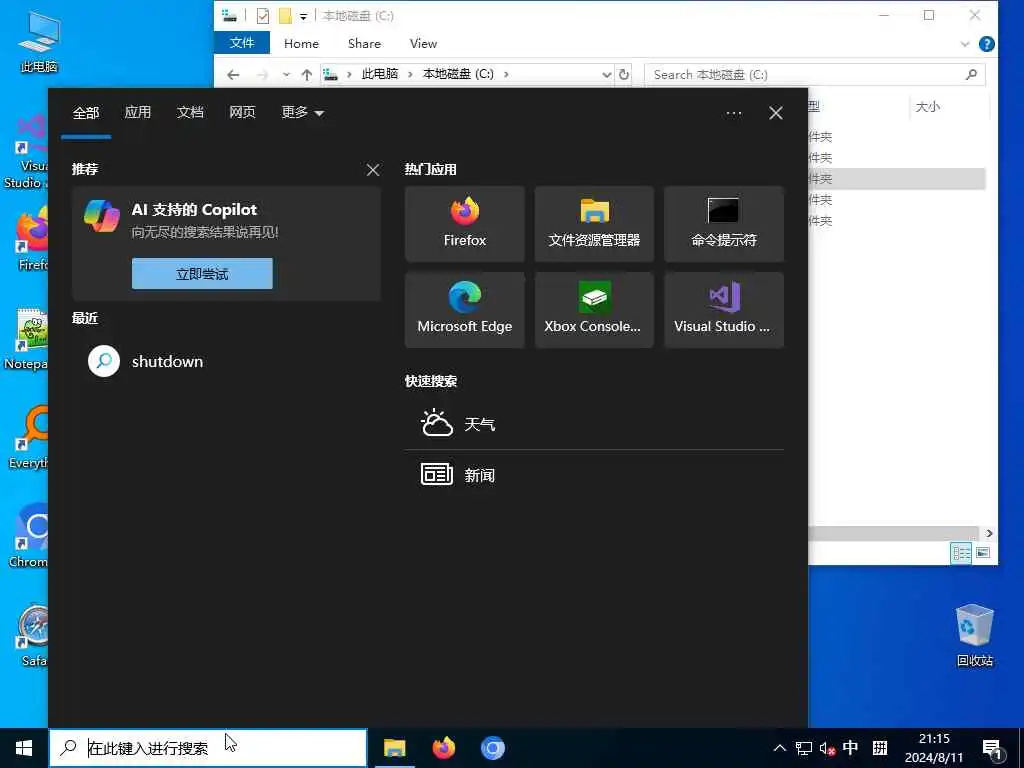
Task: Click muted volume tray icon
Action: click(827, 748)
